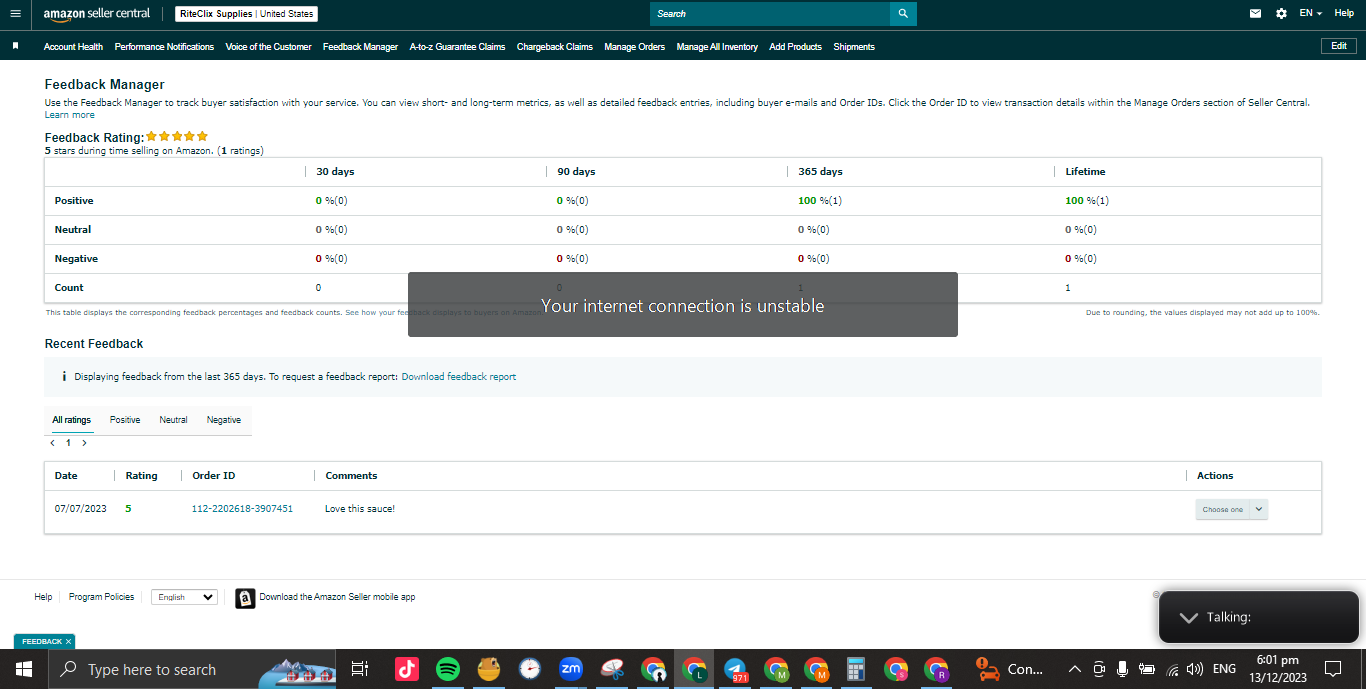1366x689 pixels.
Task: Open Manage Orders menu item
Action: pyautogui.click(x=634, y=47)
